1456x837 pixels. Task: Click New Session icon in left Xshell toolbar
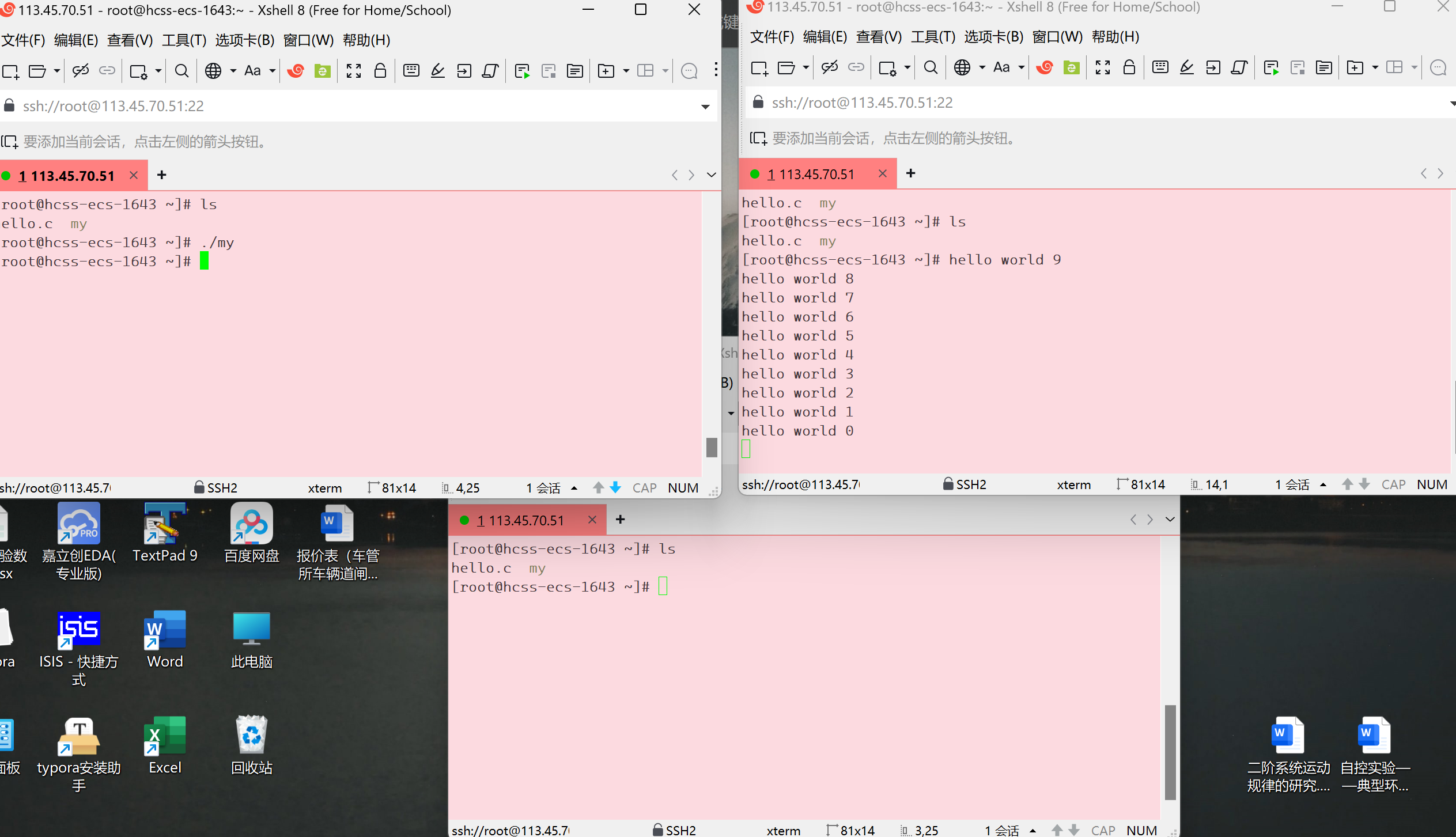pos(10,71)
